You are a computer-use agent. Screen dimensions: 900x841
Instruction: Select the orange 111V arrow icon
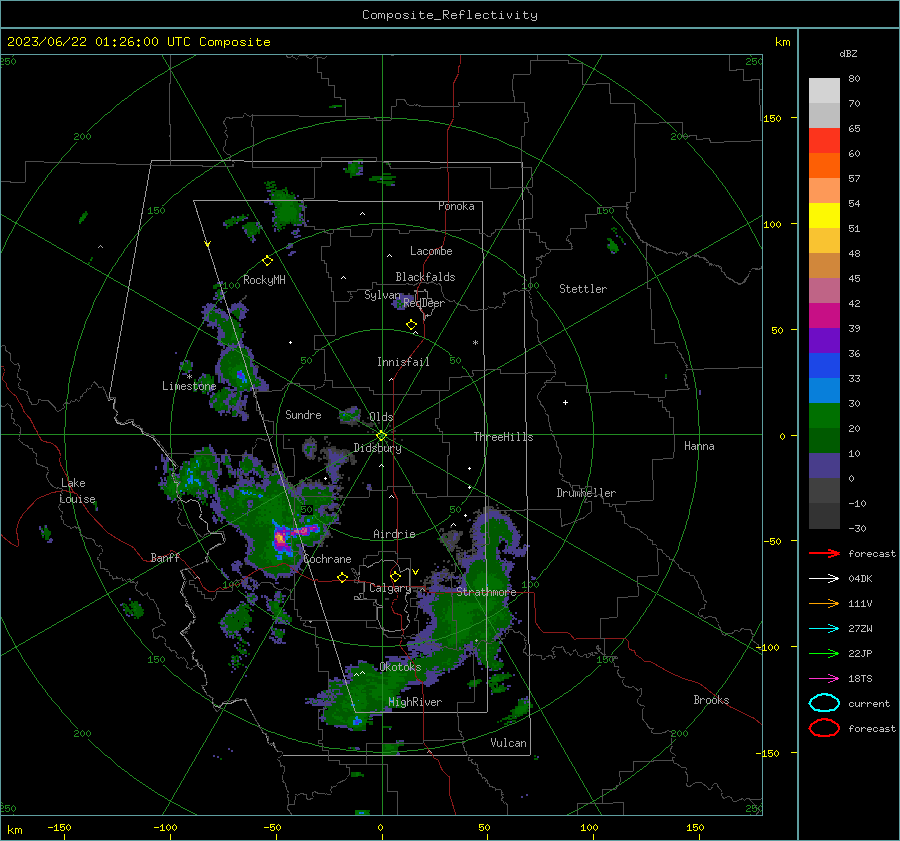point(824,603)
